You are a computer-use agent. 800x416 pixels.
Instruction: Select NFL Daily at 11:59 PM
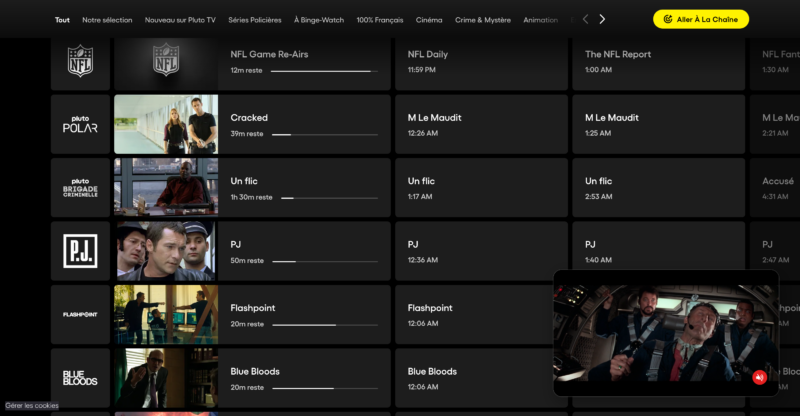(481, 64)
